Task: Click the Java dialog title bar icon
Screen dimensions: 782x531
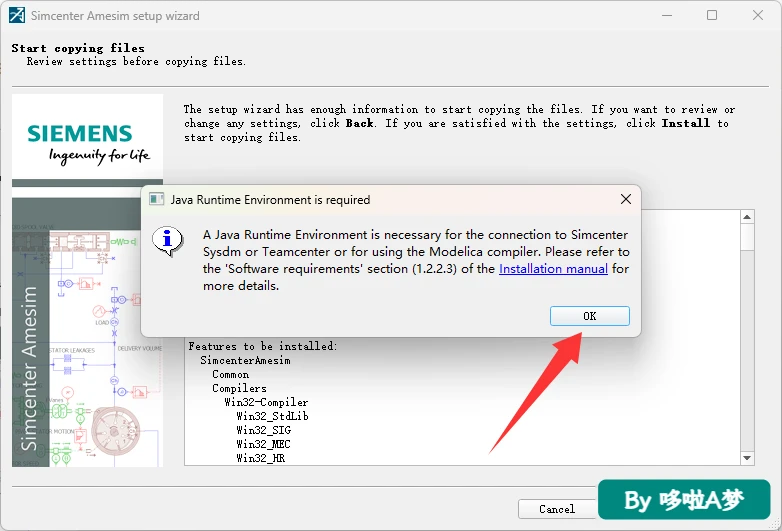Action: pyautogui.click(x=157, y=199)
